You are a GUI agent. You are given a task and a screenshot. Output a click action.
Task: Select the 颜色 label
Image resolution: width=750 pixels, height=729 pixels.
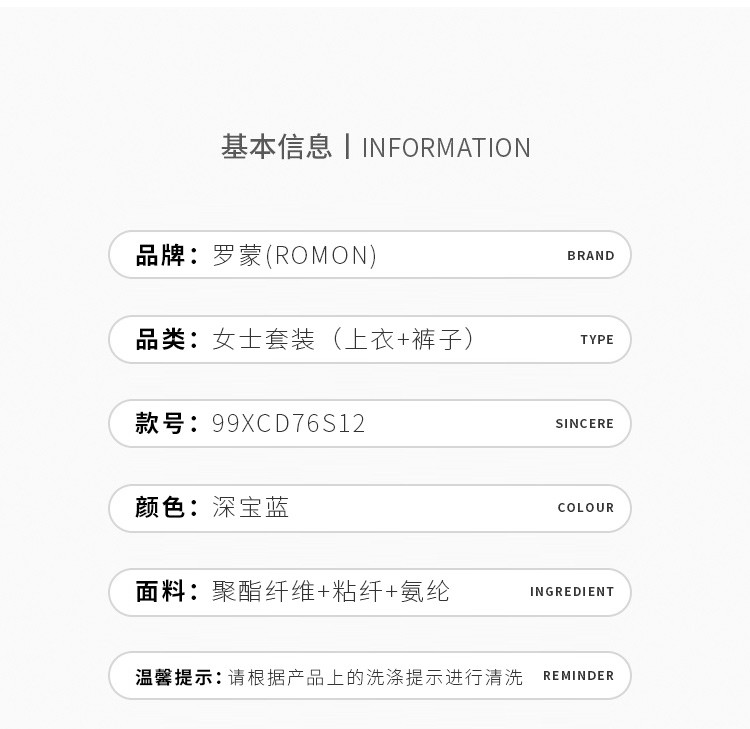pos(161,507)
